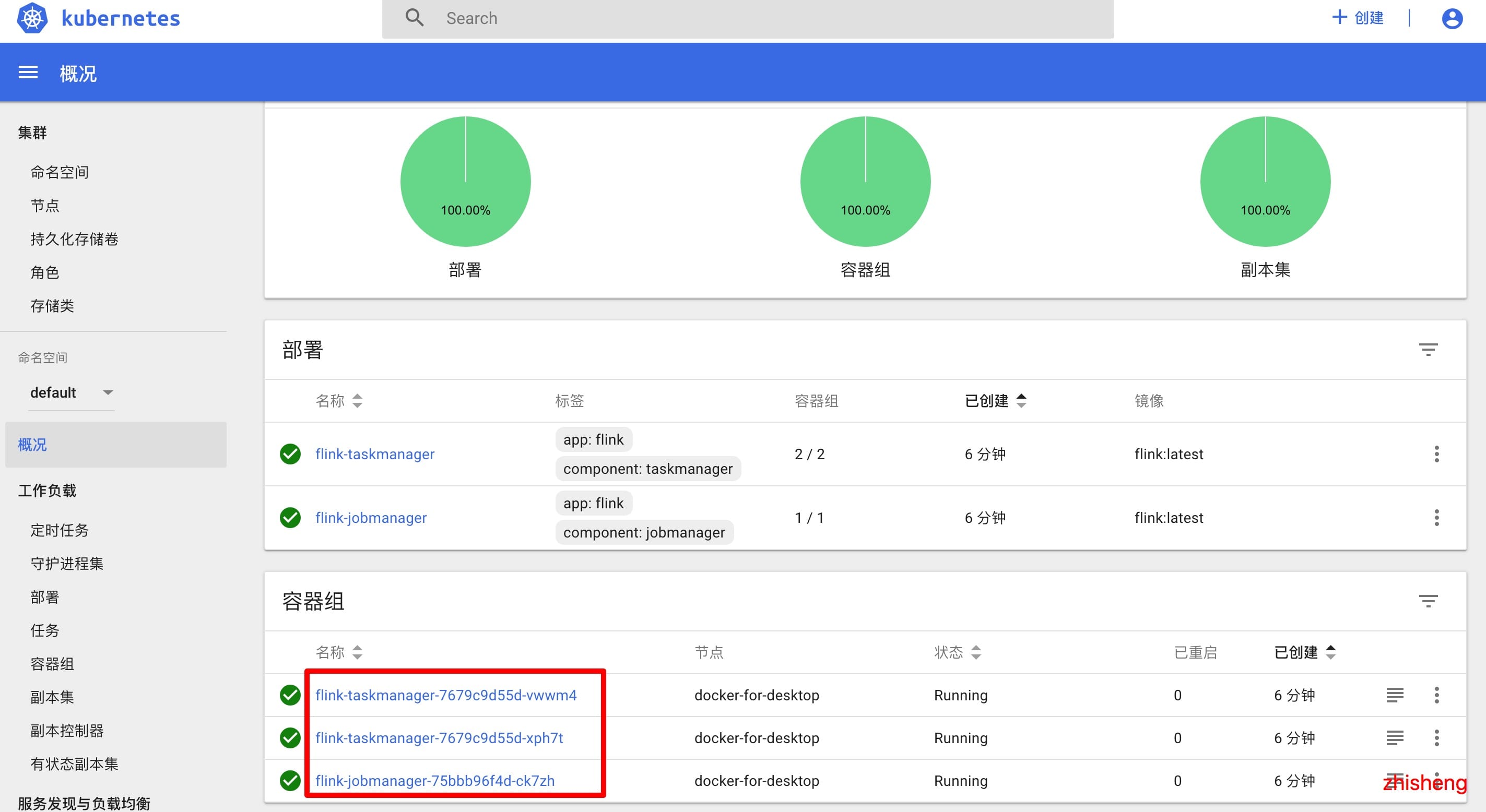Click the 副本集 100% pie chart

[x=1265, y=181]
